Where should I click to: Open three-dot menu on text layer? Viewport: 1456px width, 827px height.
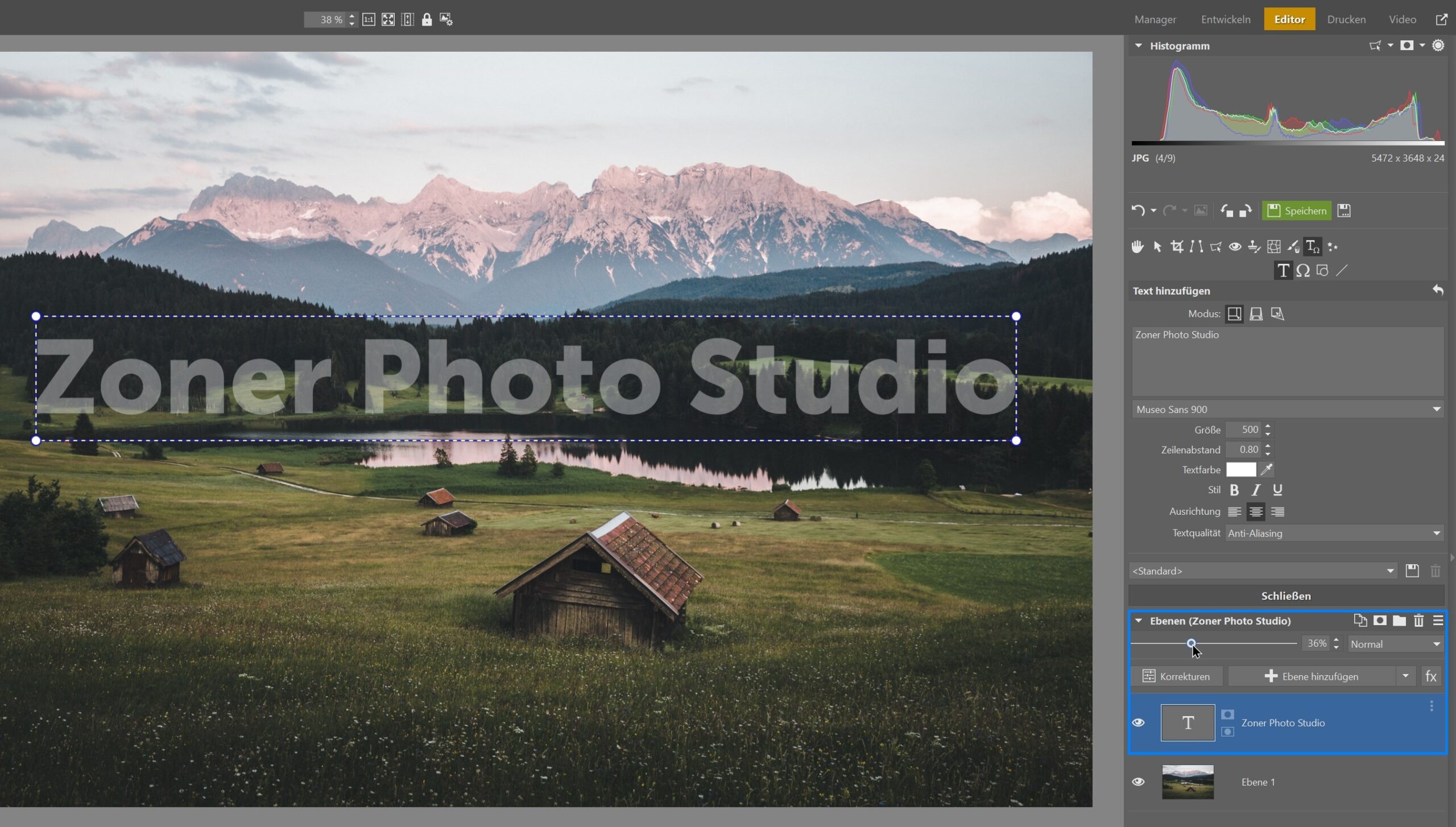pos(1431,706)
